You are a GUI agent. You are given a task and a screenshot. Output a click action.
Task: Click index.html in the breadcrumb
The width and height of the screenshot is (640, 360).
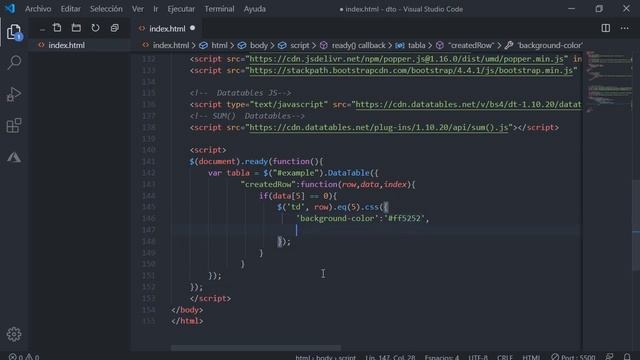pyautogui.click(x=171, y=45)
